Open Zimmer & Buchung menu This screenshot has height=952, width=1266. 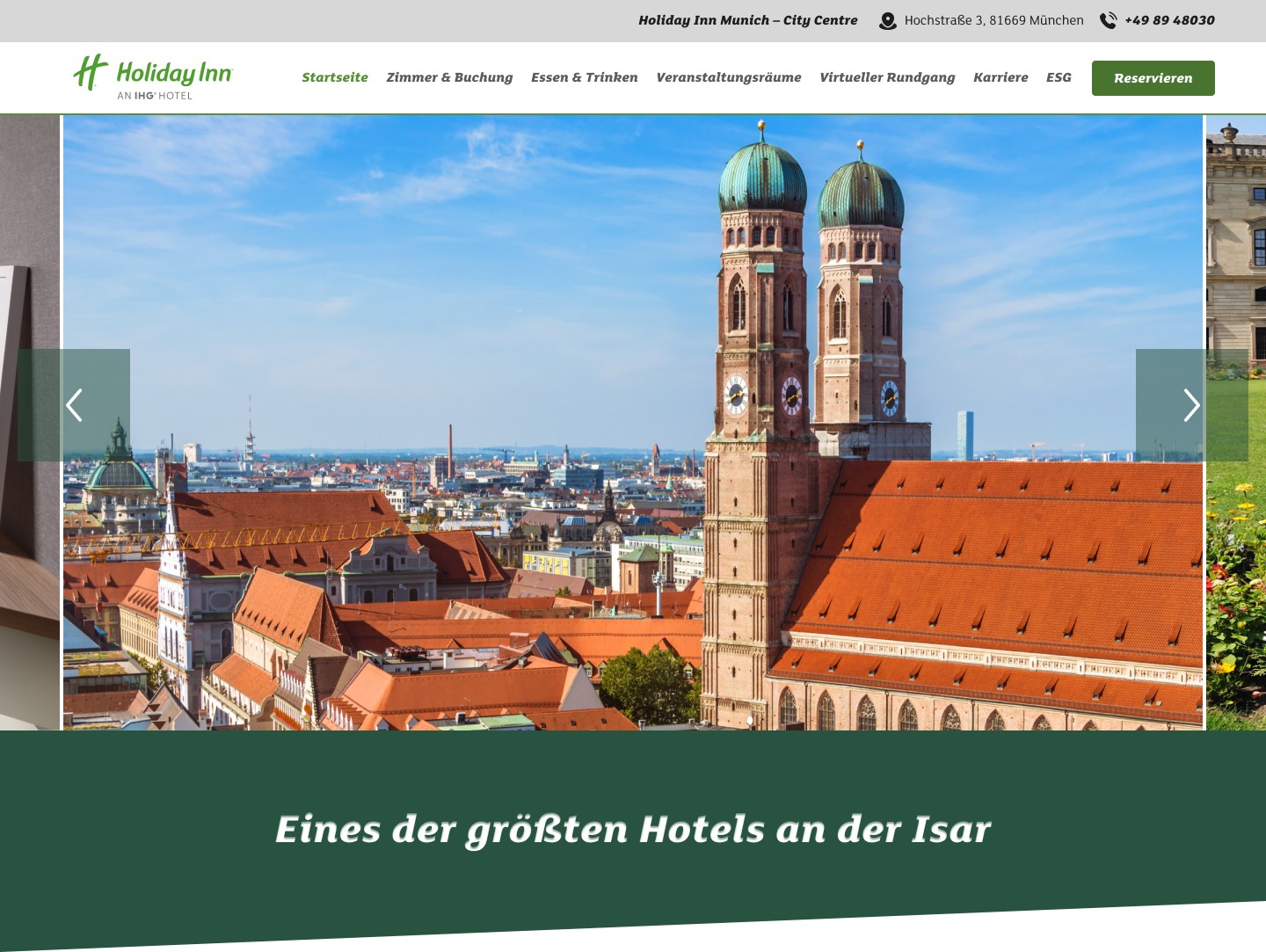449,77
